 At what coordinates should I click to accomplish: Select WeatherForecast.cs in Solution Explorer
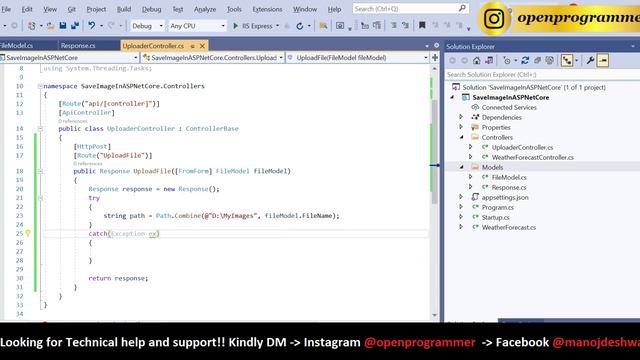coord(509,227)
